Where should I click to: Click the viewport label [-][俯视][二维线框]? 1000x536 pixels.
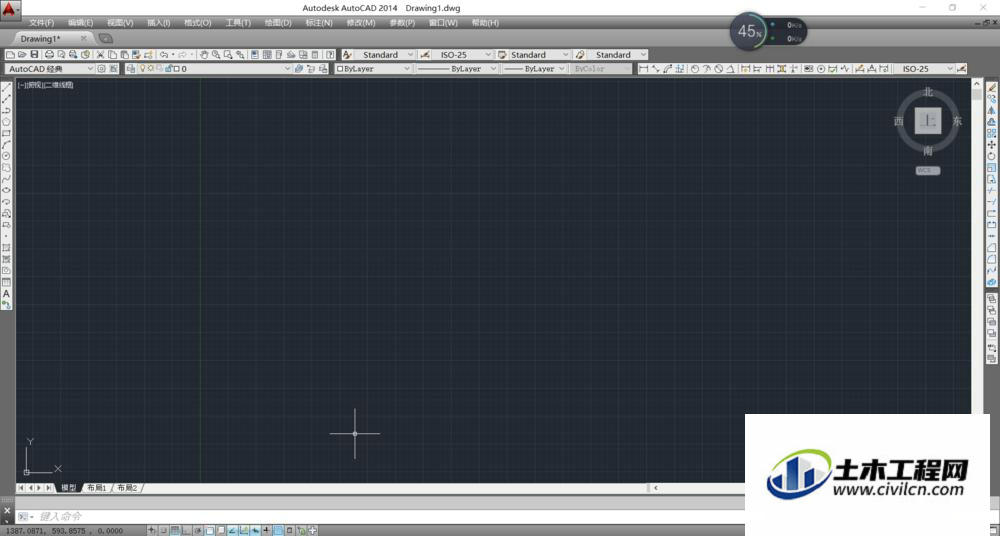(x=46, y=85)
